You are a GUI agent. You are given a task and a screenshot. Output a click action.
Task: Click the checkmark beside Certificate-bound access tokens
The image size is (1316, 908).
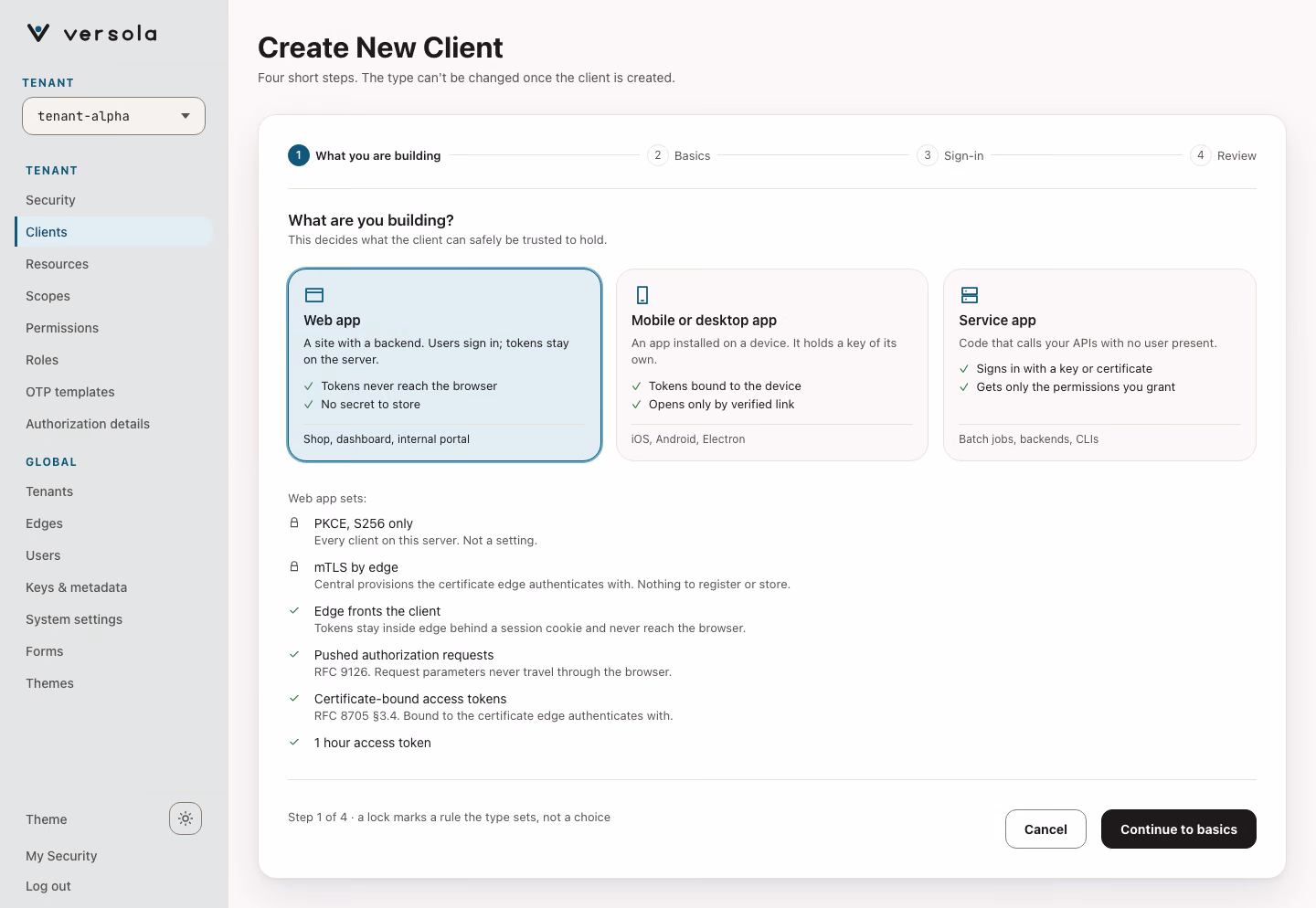click(294, 698)
